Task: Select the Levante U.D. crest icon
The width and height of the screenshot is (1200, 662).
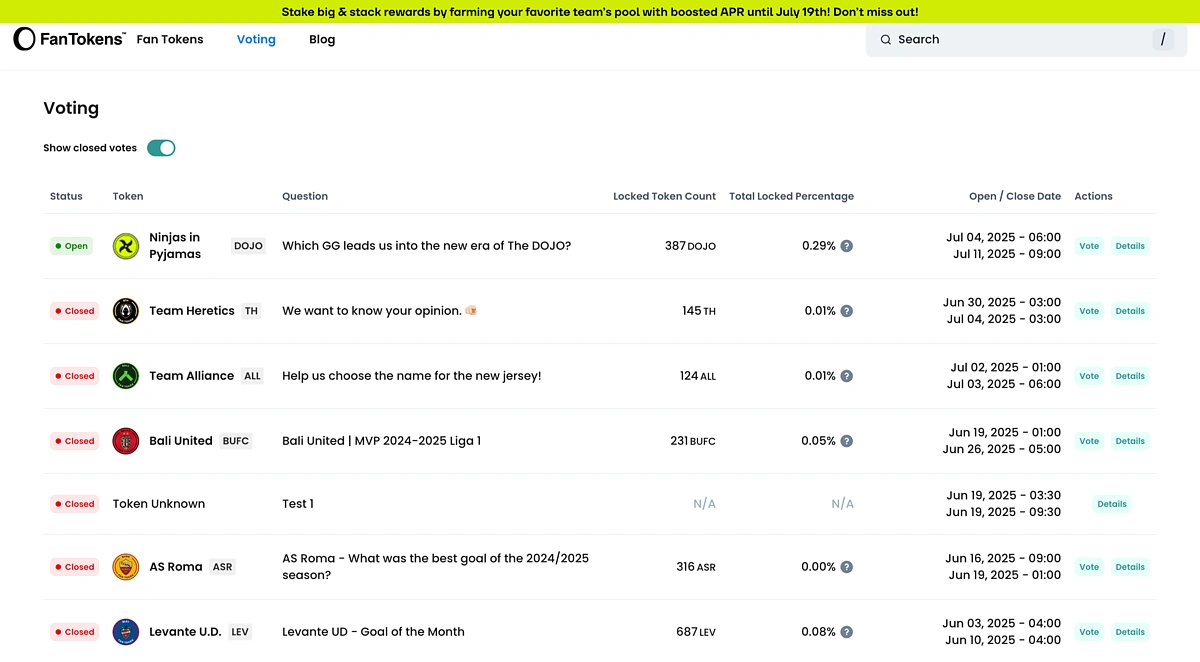Action: (x=125, y=631)
